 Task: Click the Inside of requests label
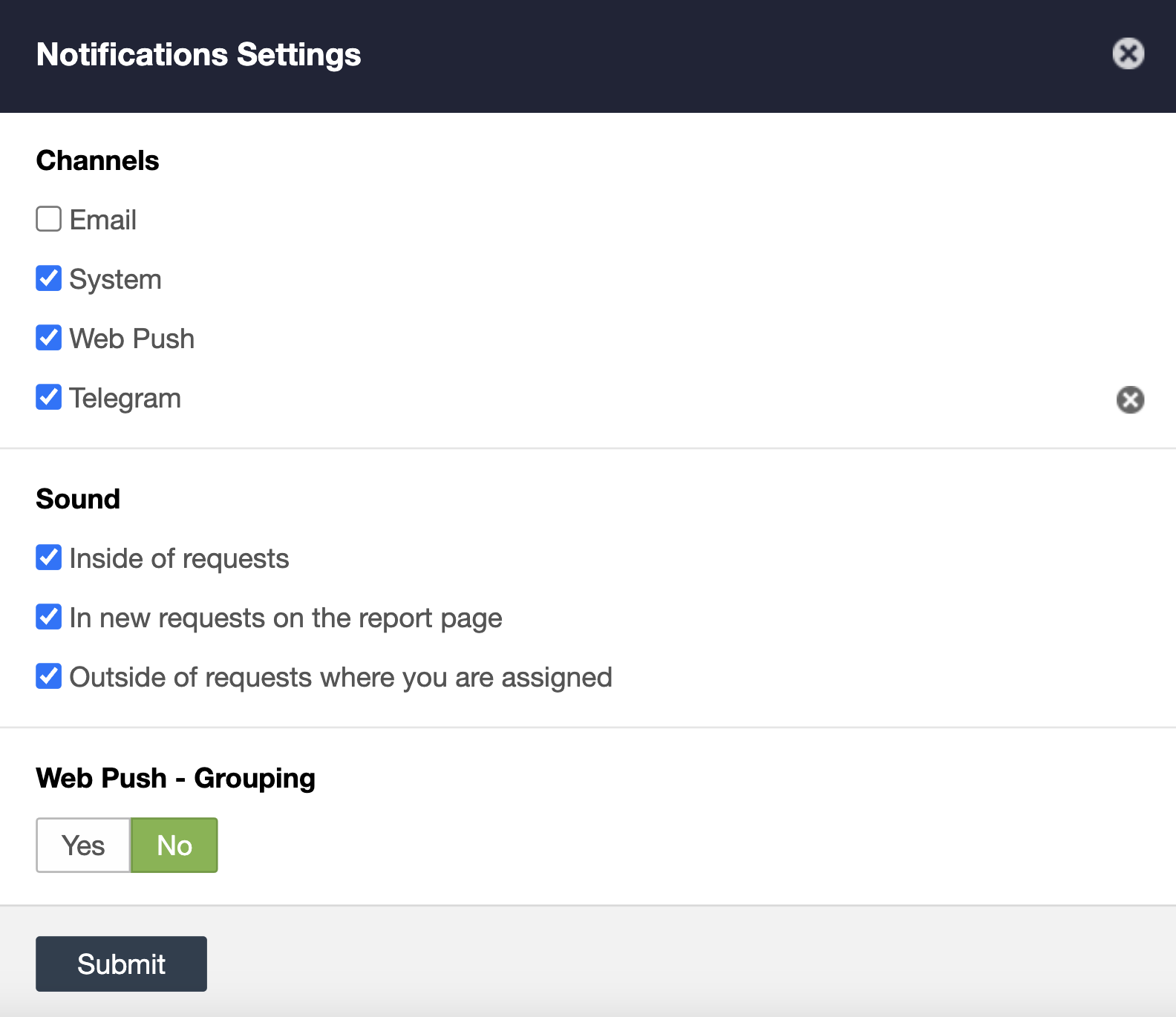click(x=179, y=559)
